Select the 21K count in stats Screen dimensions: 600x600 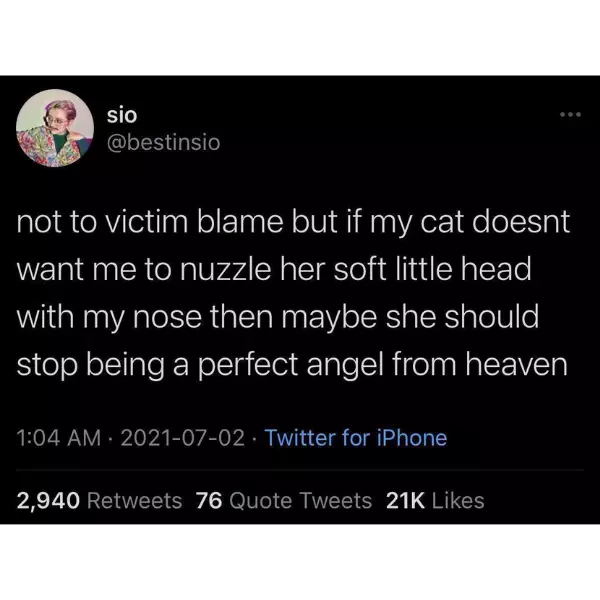[x=405, y=501]
